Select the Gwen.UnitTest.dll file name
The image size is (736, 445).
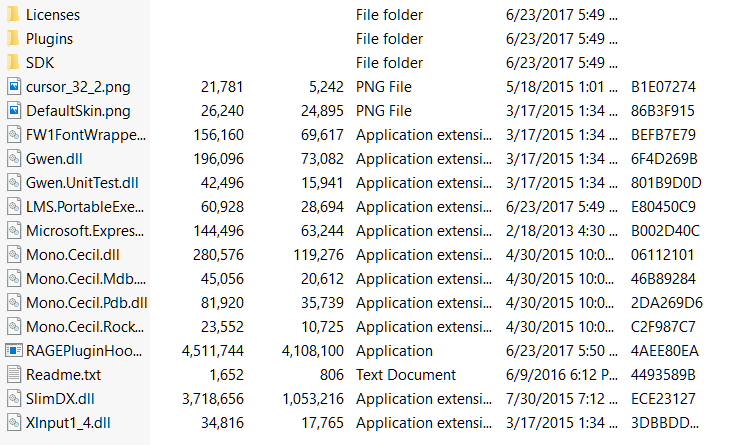coord(82,183)
